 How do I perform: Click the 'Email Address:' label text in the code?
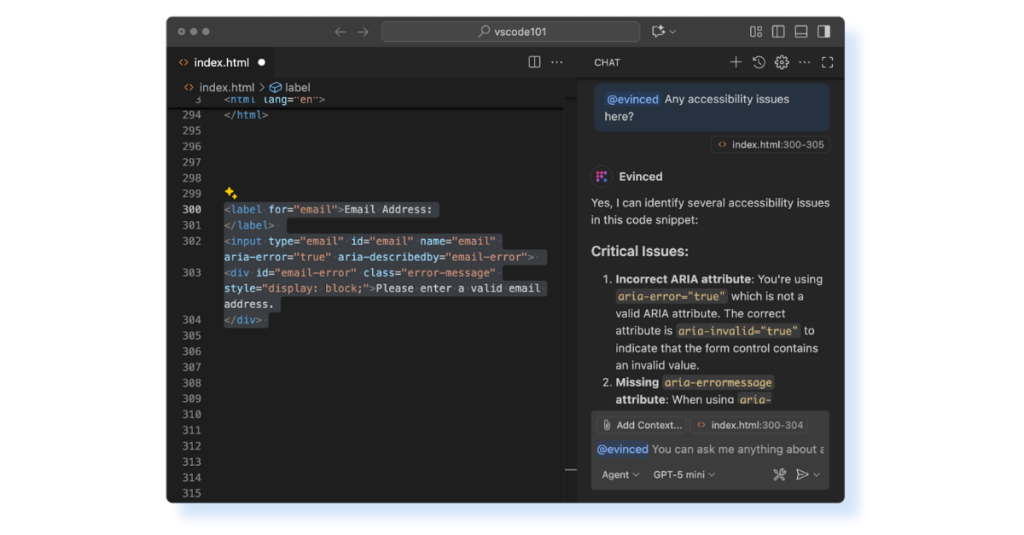coord(388,210)
